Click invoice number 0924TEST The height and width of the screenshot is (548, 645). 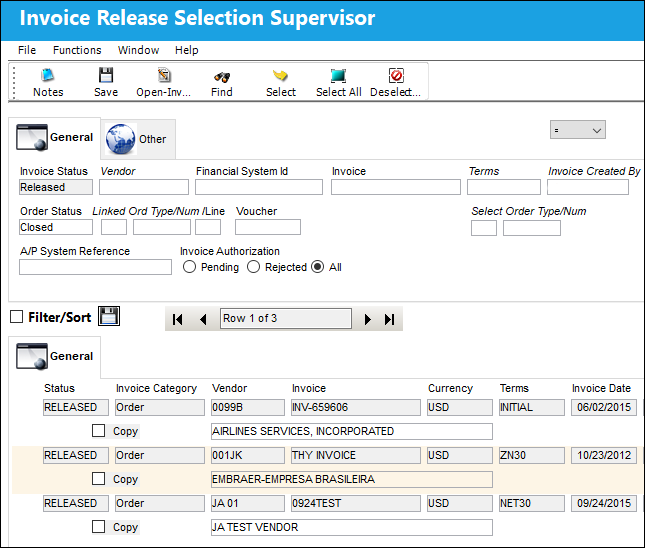(356, 503)
